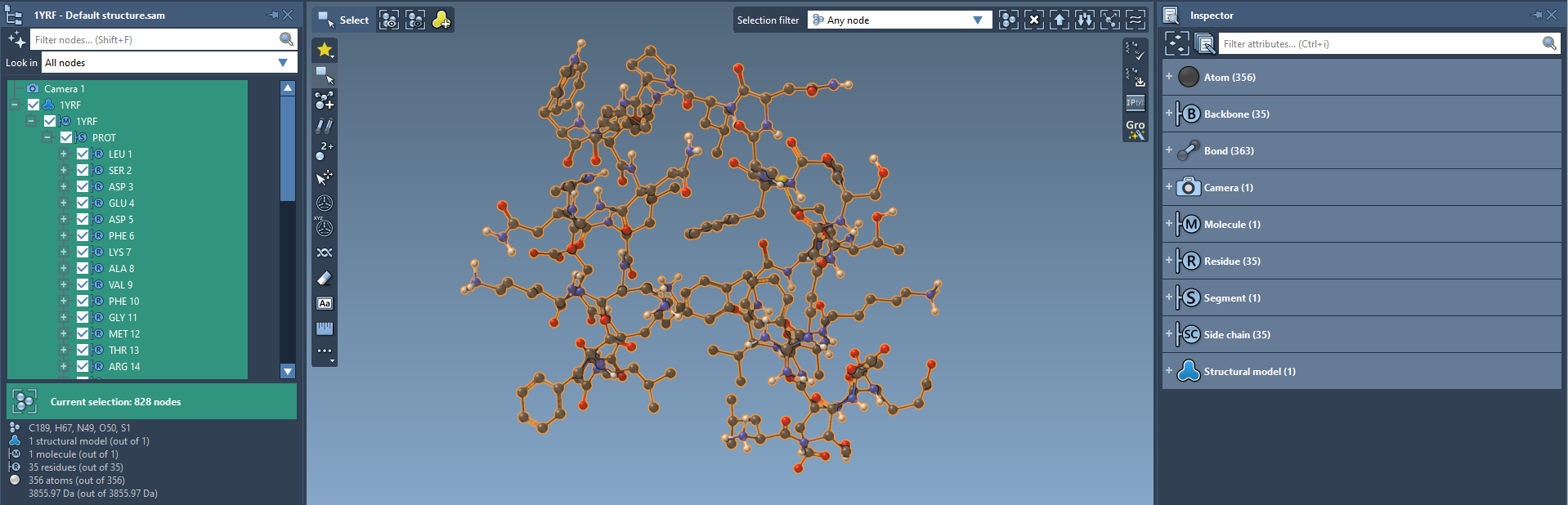This screenshot has height=505, width=1568.
Task: Select the eraser tool in the left toolbar
Action: point(325,279)
